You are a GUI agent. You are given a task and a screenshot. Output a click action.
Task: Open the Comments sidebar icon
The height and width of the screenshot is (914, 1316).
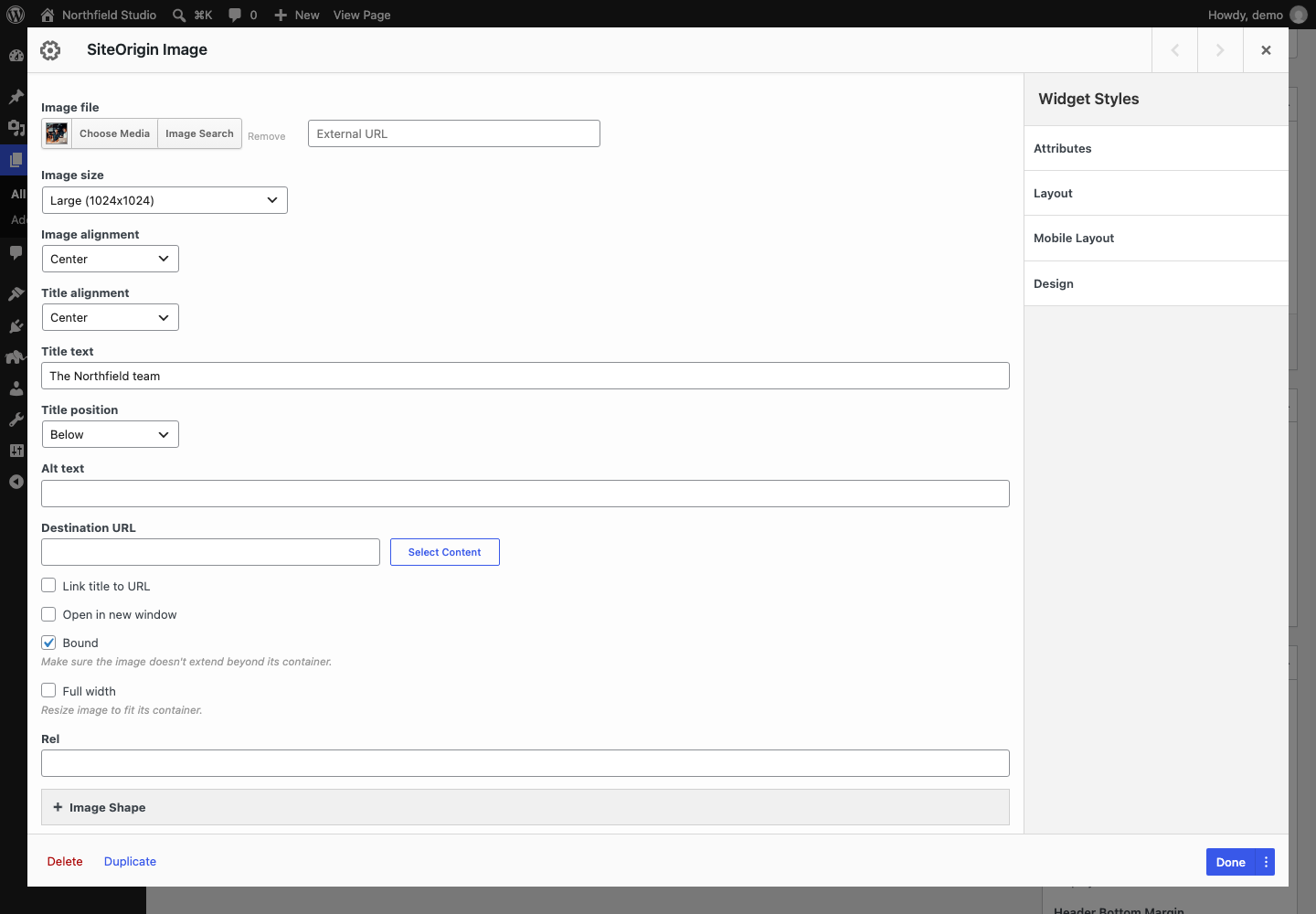(16, 251)
